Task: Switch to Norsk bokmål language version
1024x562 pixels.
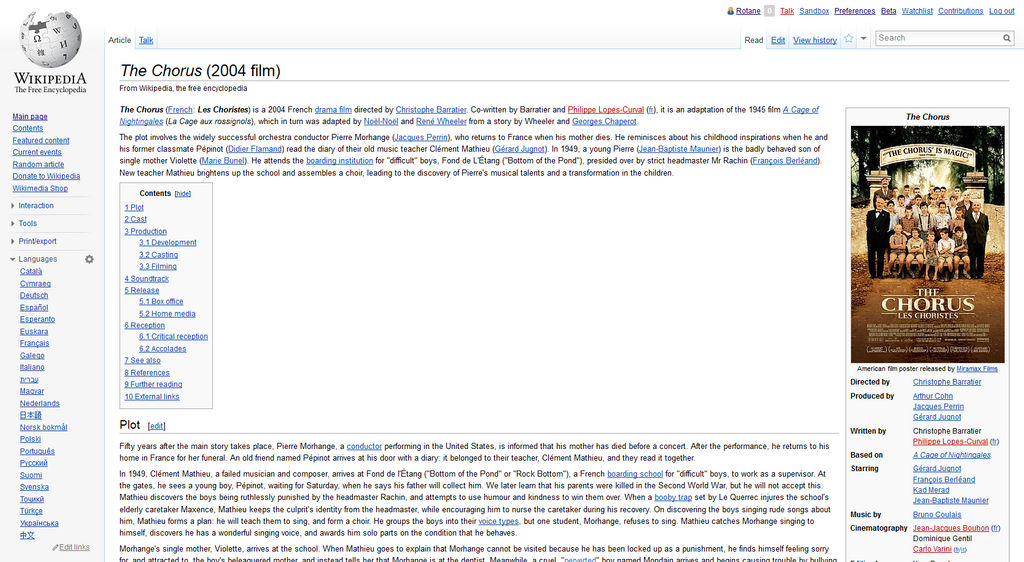Action: (43, 428)
